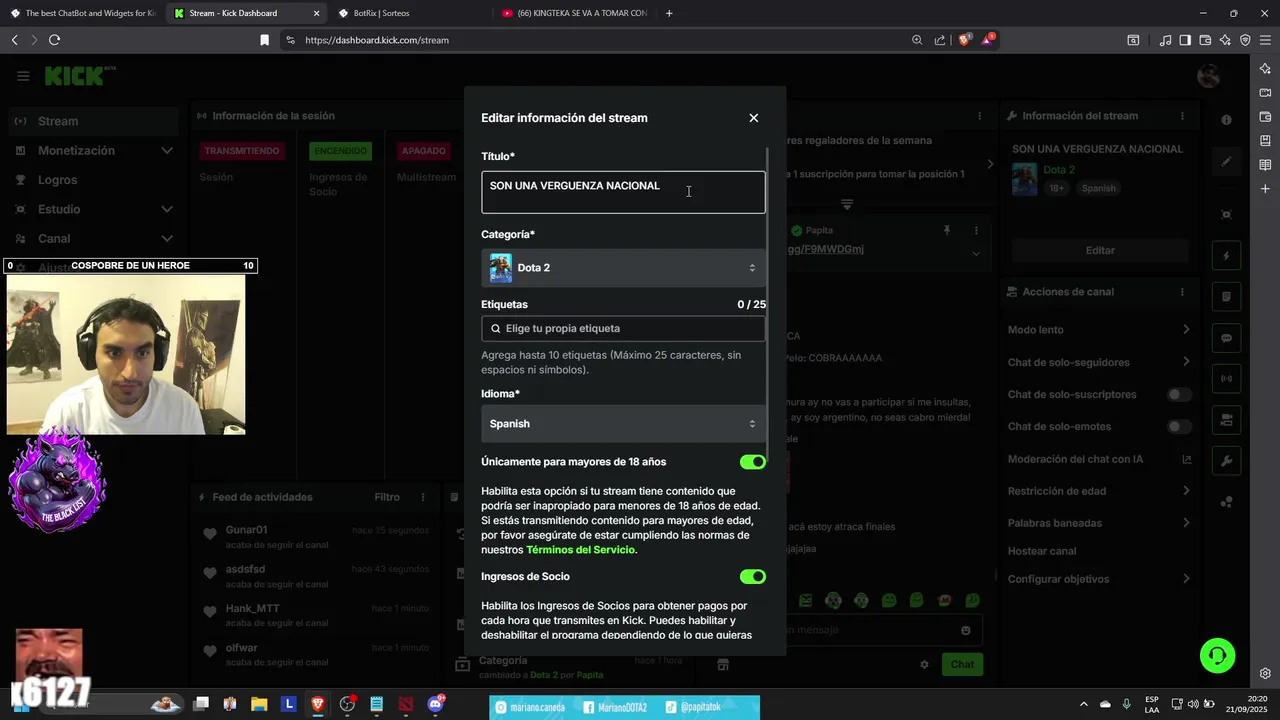Click Hostear canal
The height and width of the screenshot is (720, 1280).
click(x=1042, y=551)
